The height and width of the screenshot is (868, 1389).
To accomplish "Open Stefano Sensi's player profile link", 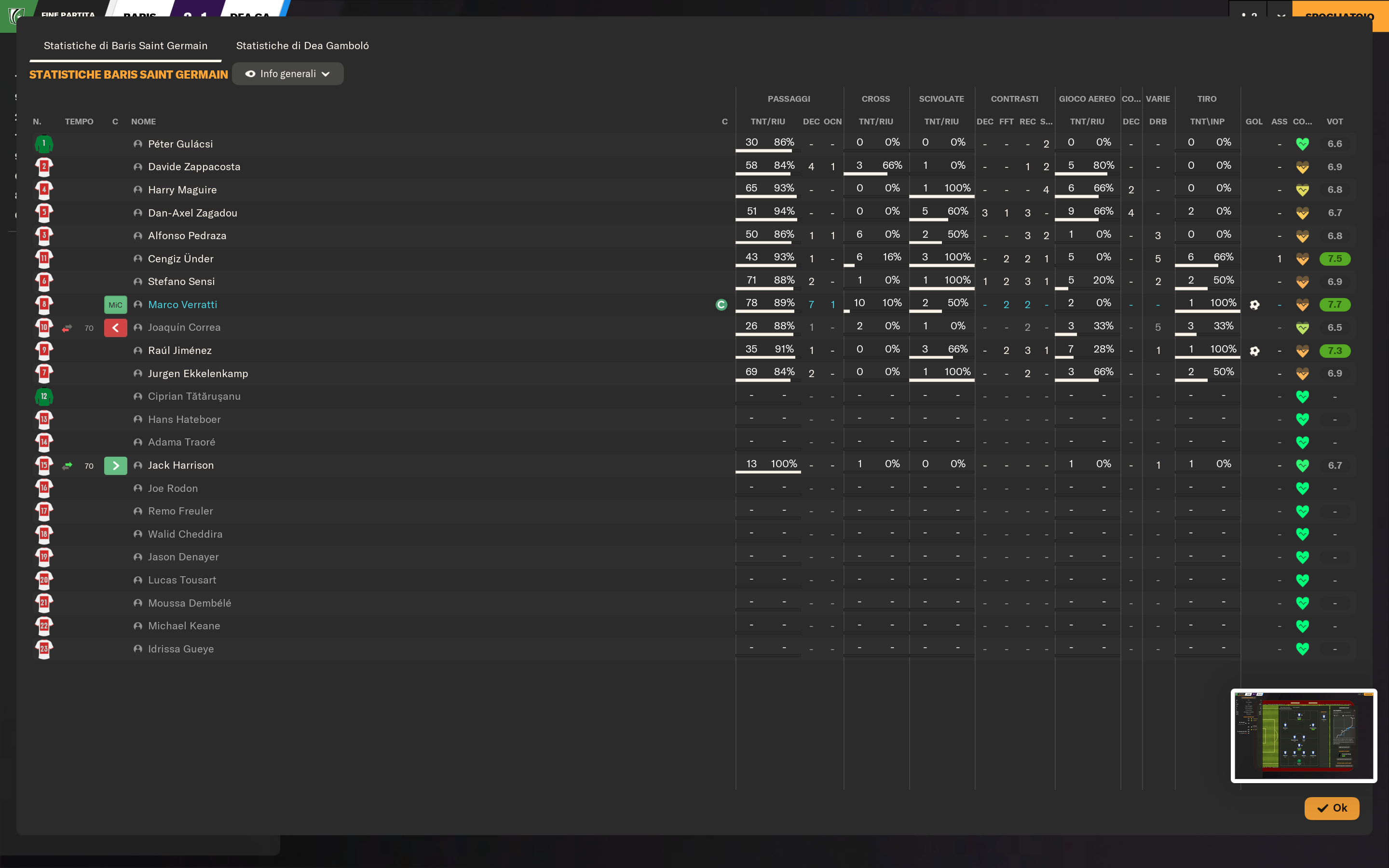I will coord(181,282).
